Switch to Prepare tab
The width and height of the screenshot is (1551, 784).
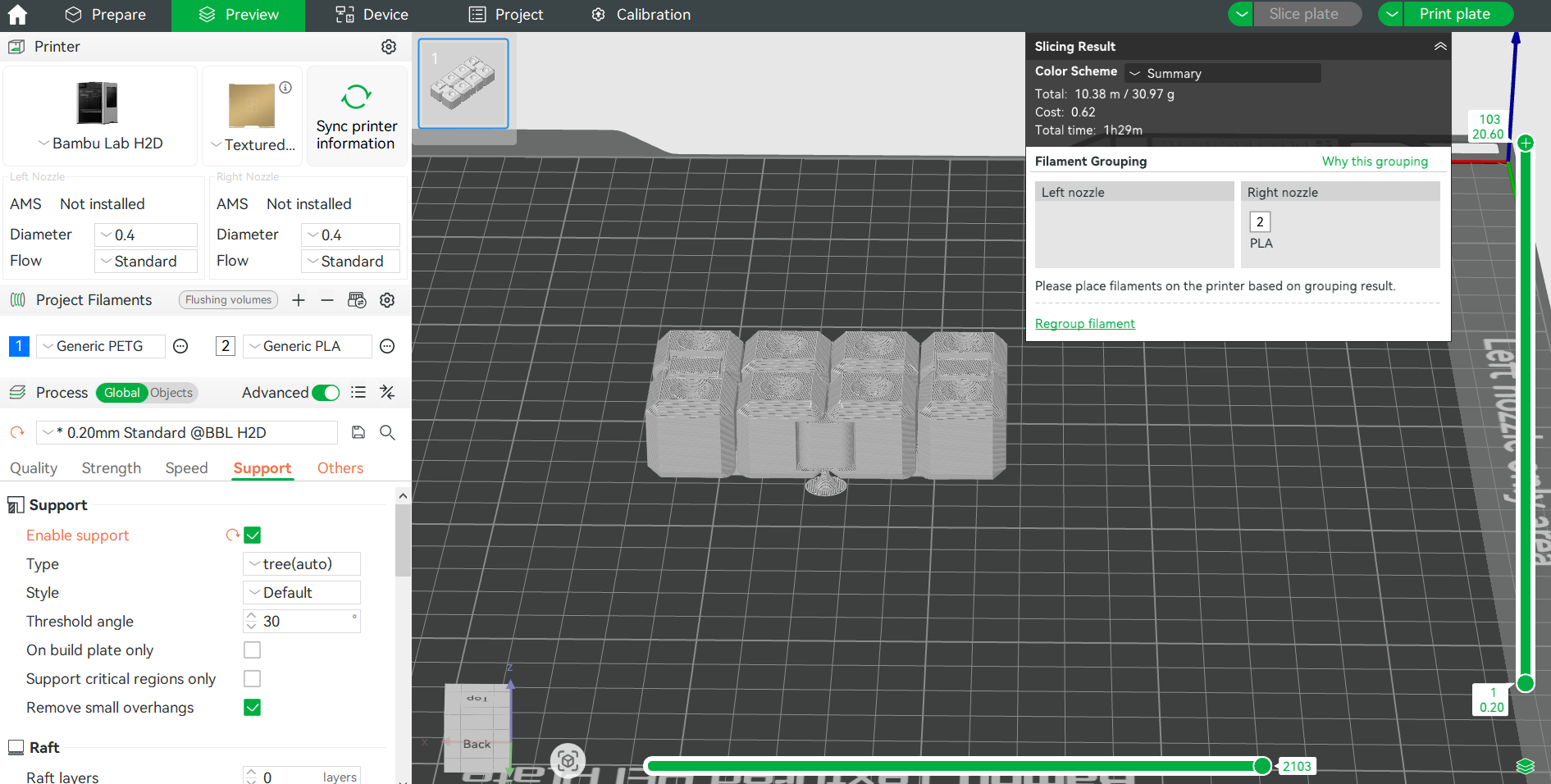(x=105, y=15)
